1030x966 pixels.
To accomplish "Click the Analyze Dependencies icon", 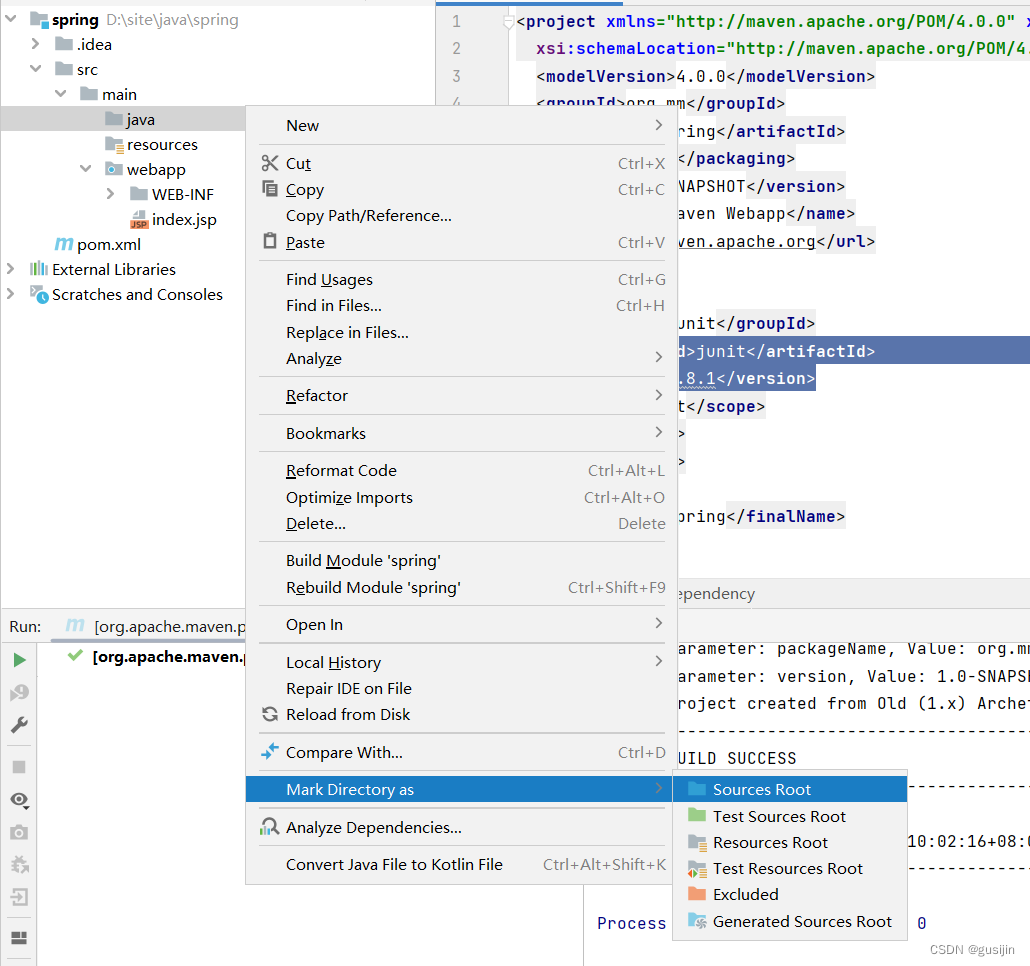I will coord(269,827).
